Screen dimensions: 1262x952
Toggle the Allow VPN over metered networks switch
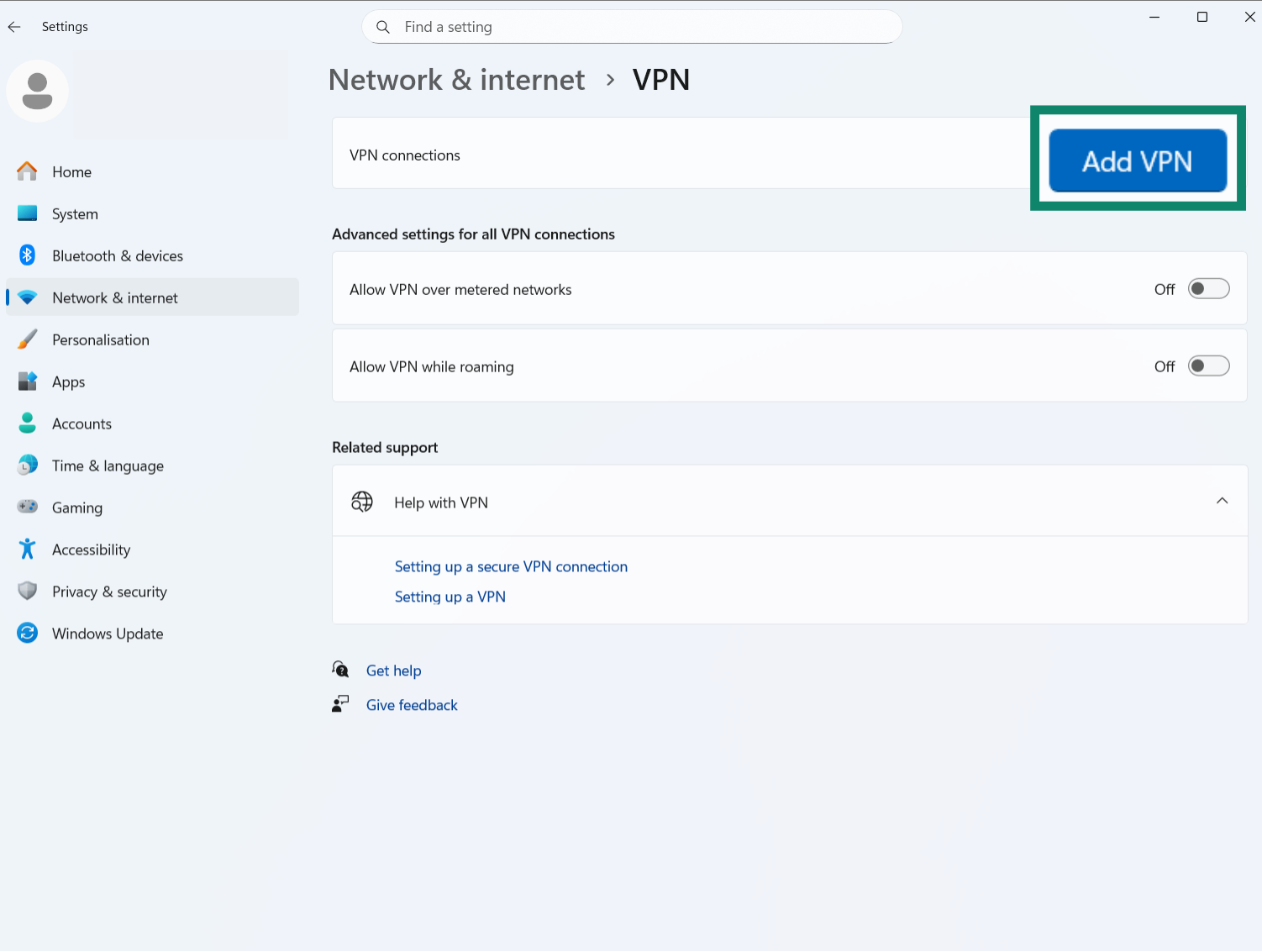pyautogui.click(x=1208, y=288)
